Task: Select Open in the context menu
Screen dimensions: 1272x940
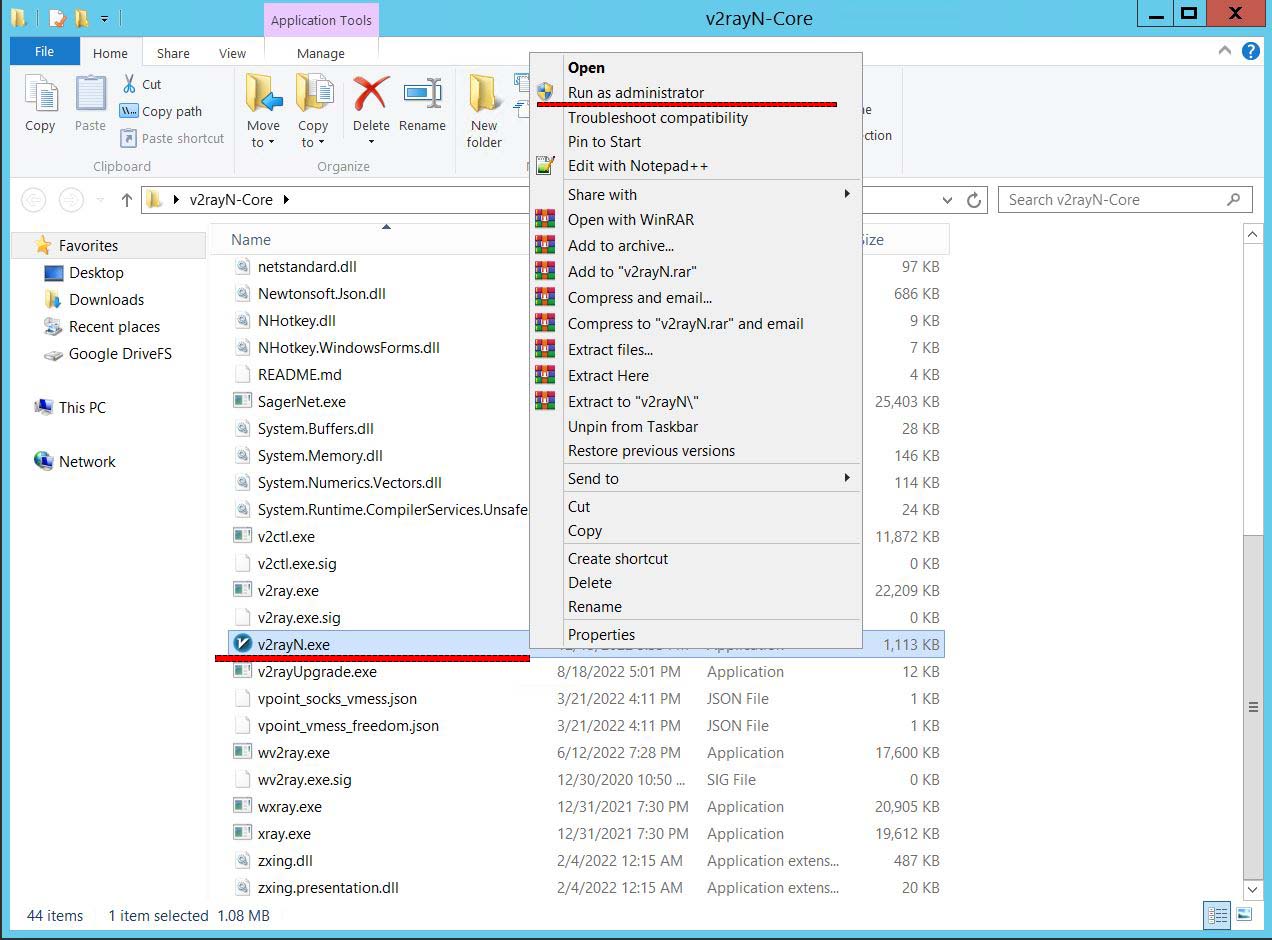Action: point(586,68)
